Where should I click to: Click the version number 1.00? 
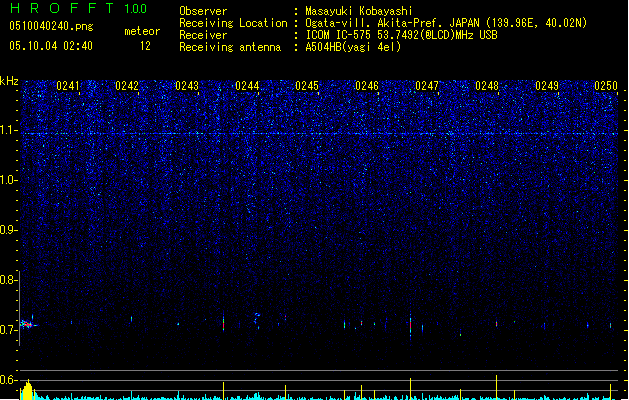tap(136, 9)
